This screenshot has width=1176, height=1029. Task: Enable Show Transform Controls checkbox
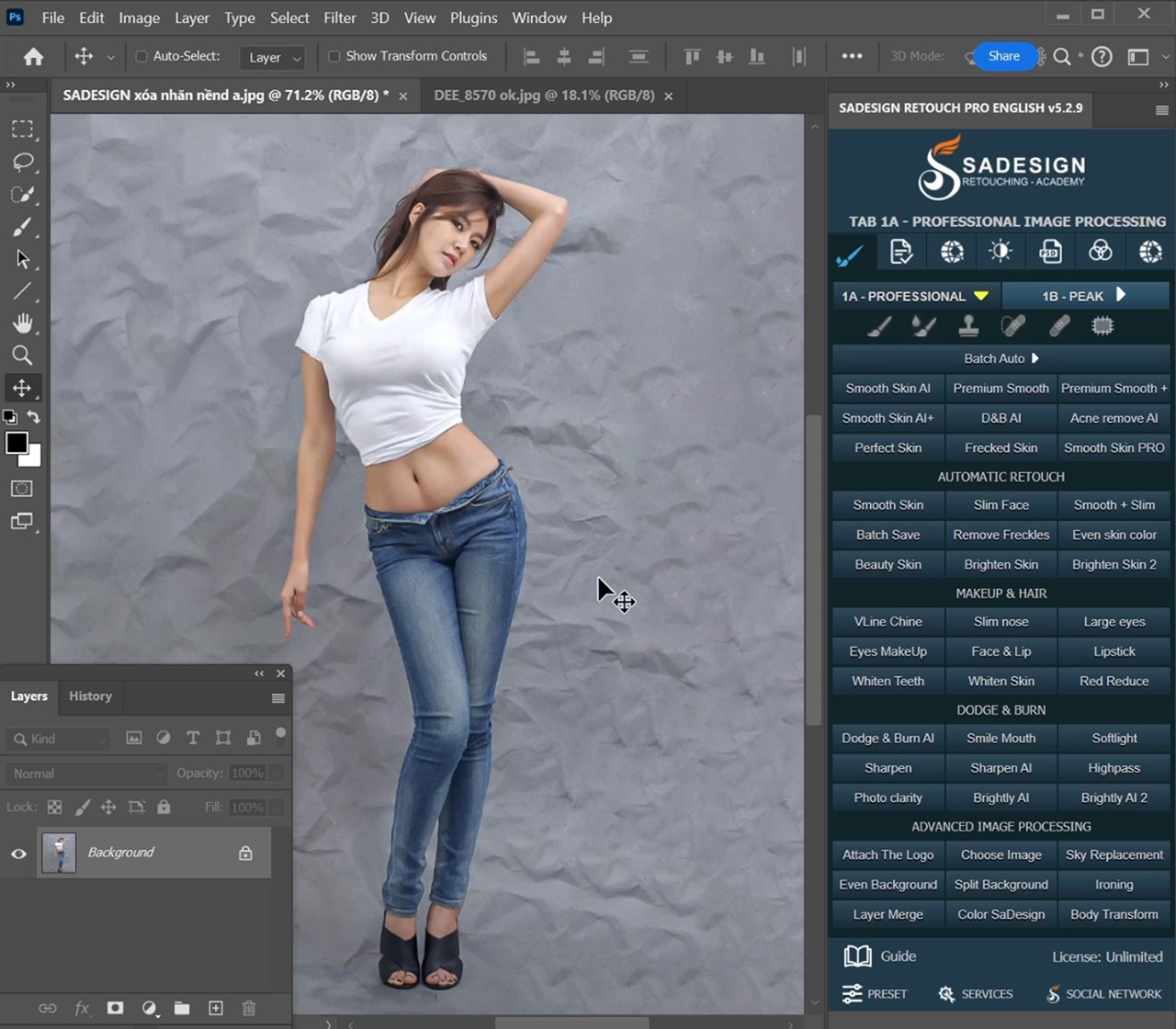334,57
